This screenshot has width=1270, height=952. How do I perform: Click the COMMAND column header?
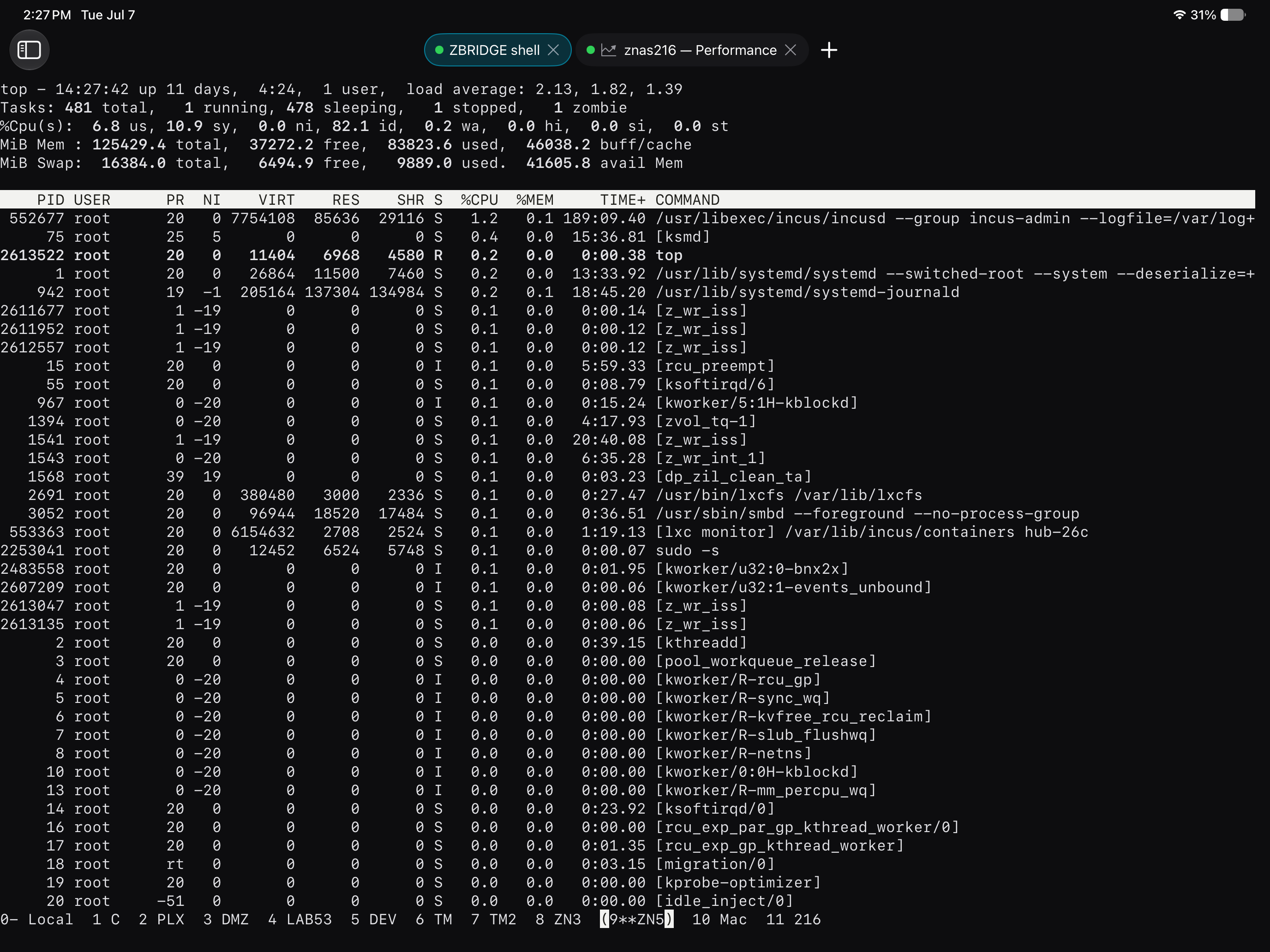tap(687, 200)
